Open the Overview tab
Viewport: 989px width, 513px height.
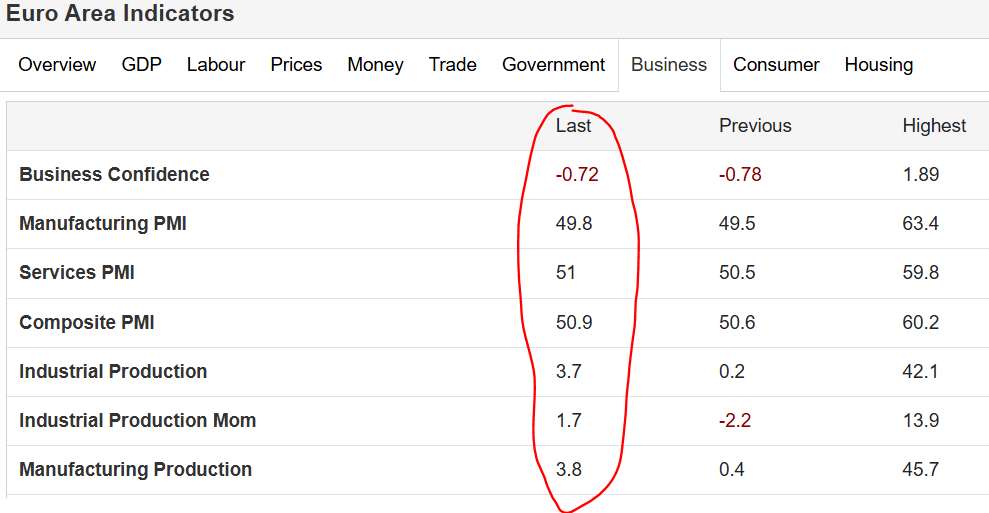tap(57, 64)
